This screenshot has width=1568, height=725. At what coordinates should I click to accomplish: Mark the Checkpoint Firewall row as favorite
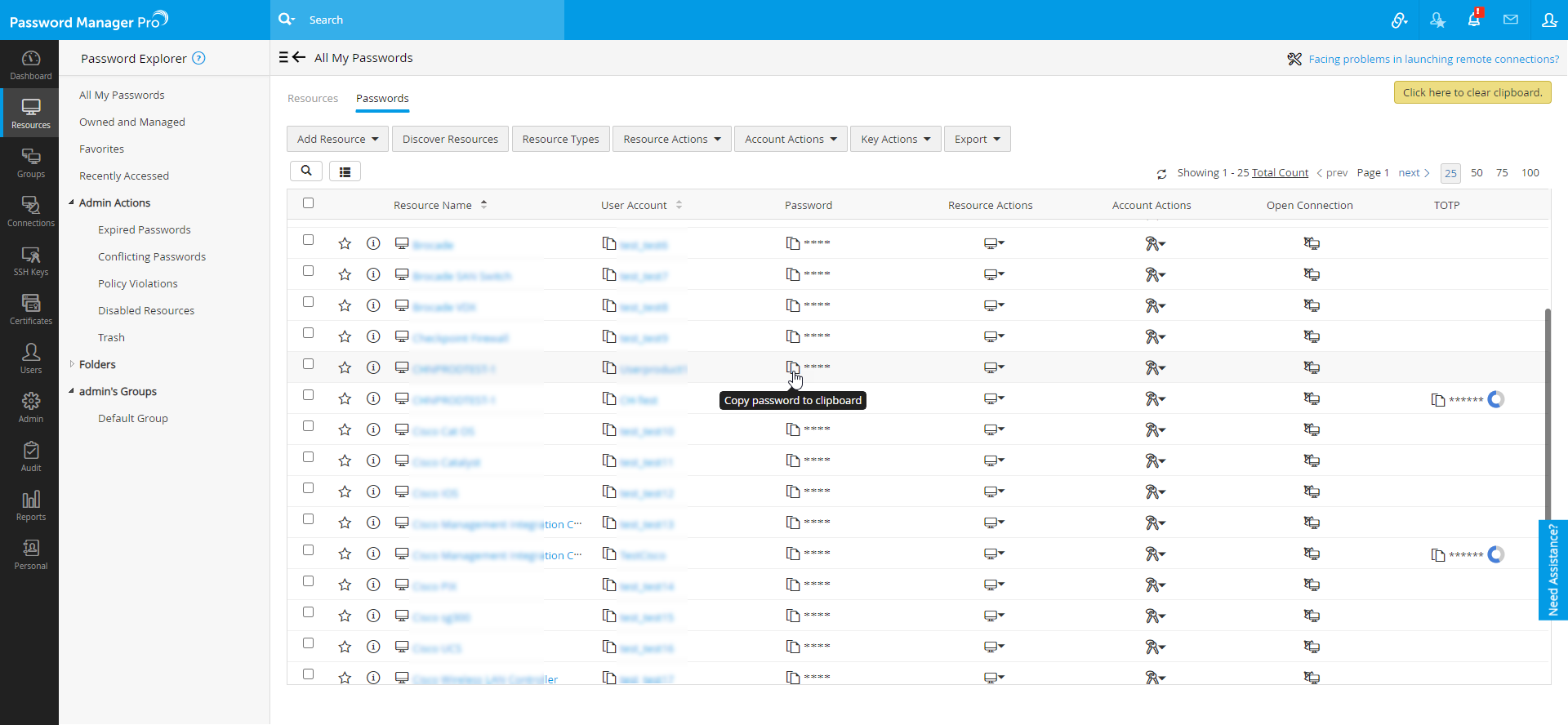click(x=345, y=336)
